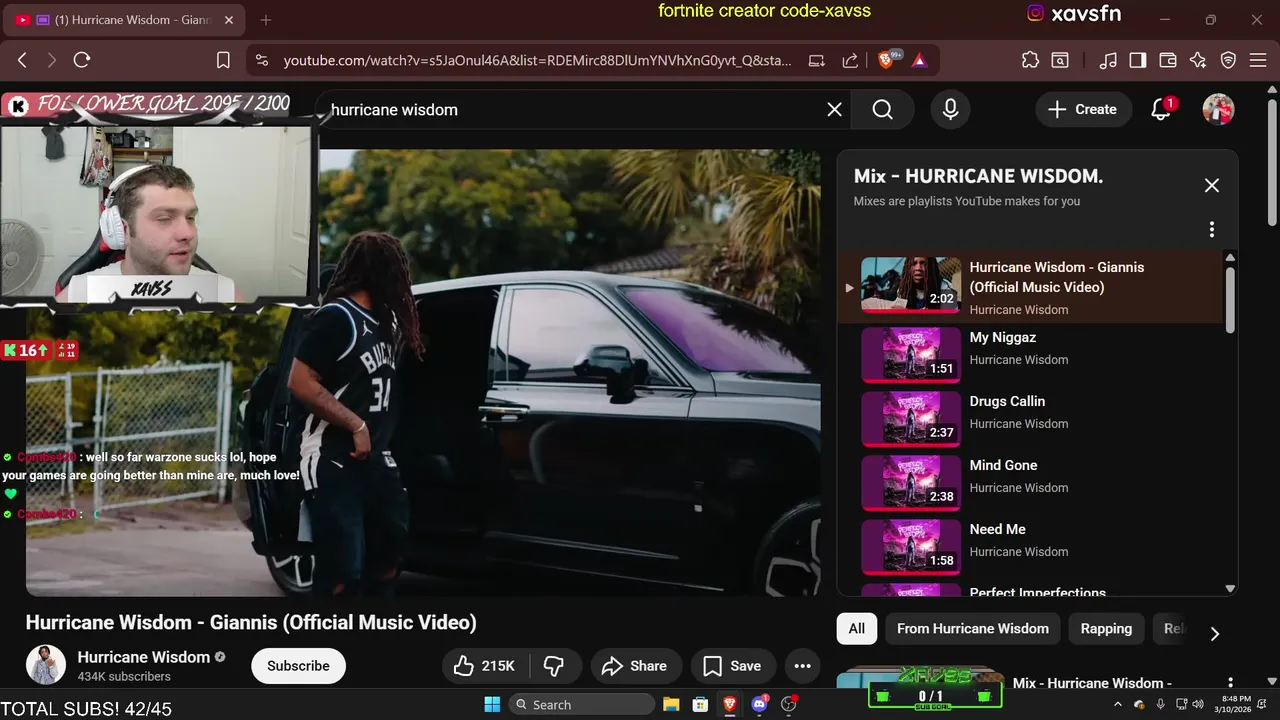Open Leo AI assistant sparkle icon
Screen dimensions: 1280x720
tap(1198, 60)
